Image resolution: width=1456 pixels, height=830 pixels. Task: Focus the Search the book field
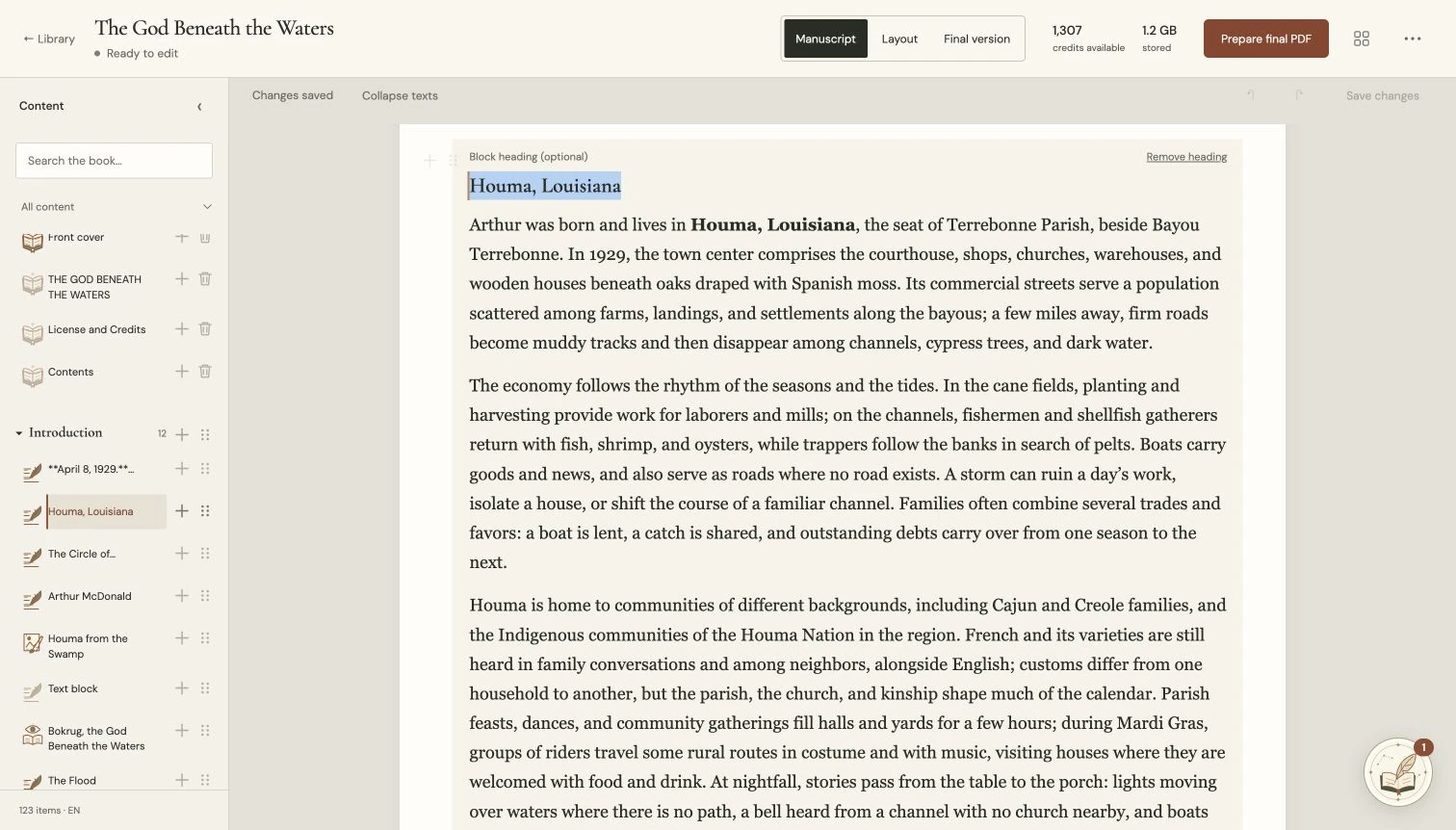pyautogui.click(x=114, y=161)
